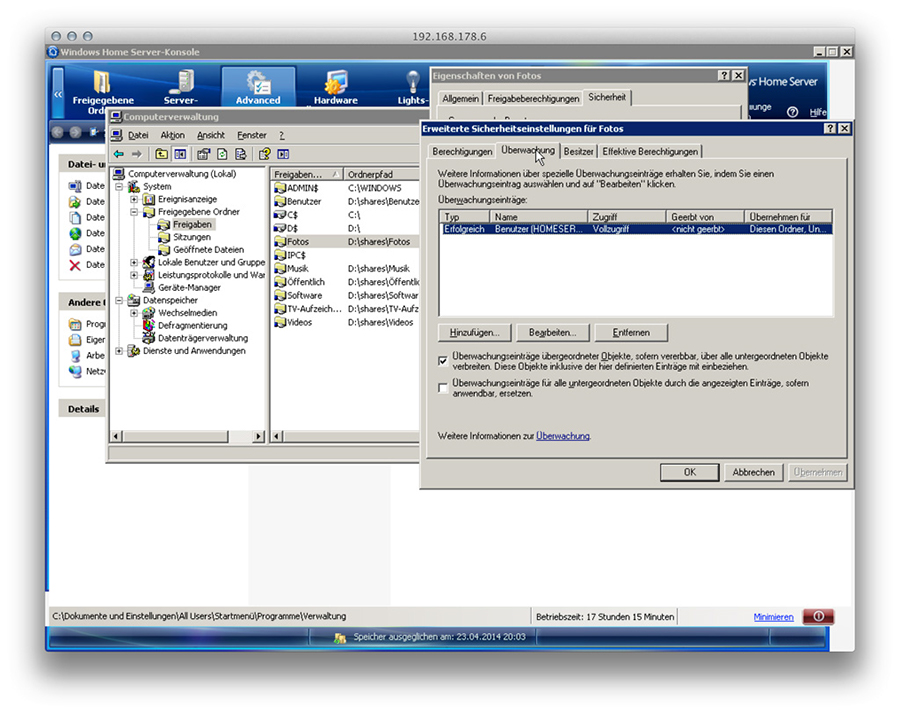Click the Geräte-Manager tree icon
The image size is (900, 714).
150,287
